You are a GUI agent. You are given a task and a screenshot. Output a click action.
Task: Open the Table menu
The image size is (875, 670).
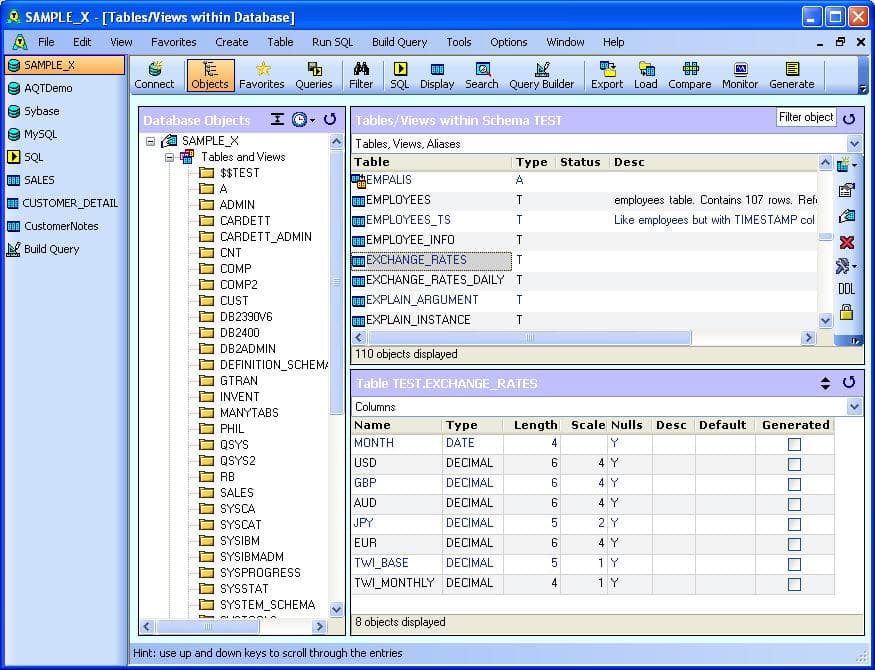click(280, 42)
